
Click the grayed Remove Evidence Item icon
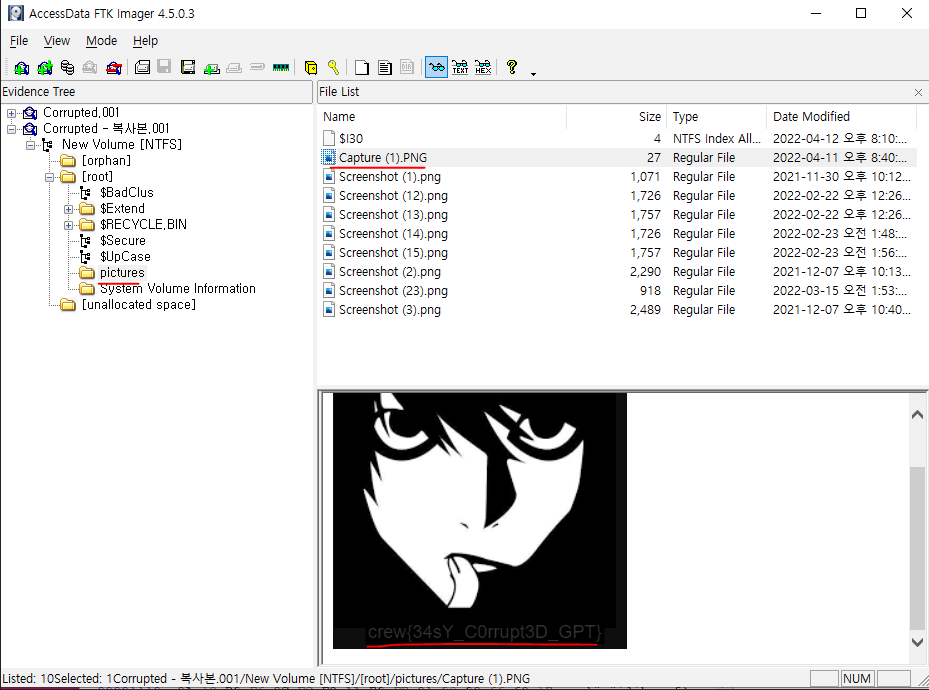pyautogui.click(x=90, y=68)
